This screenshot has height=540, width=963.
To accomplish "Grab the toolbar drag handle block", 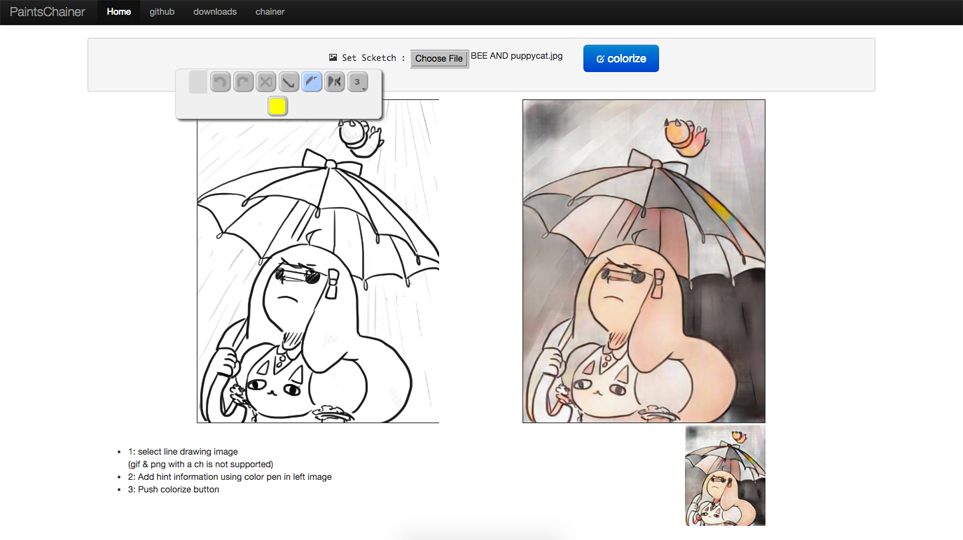I will (198, 82).
